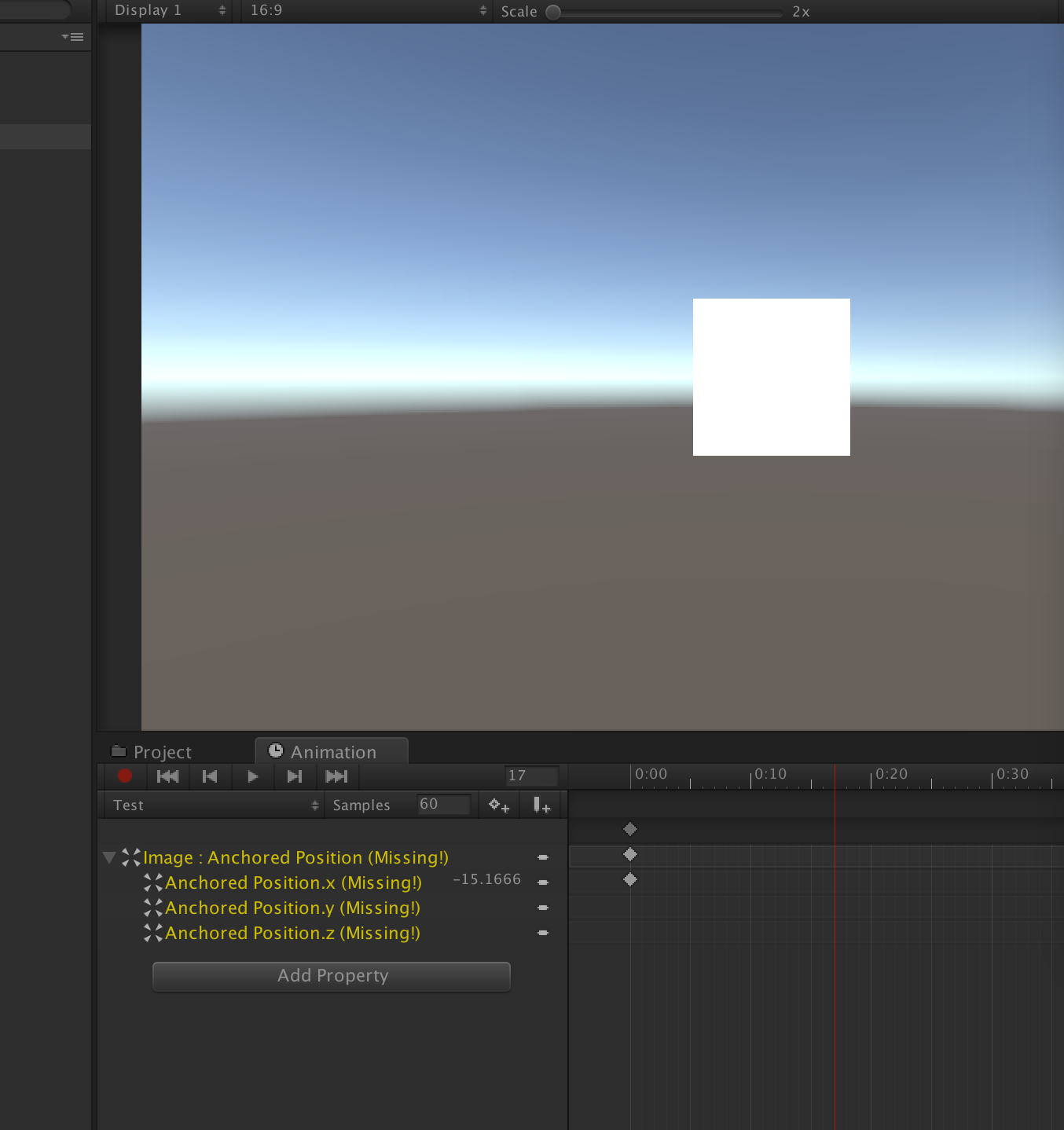The width and height of the screenshot is (1064, 1130).
Task: Open the 16:9 aspect ratio dropdown
Action: coord(368,10)
